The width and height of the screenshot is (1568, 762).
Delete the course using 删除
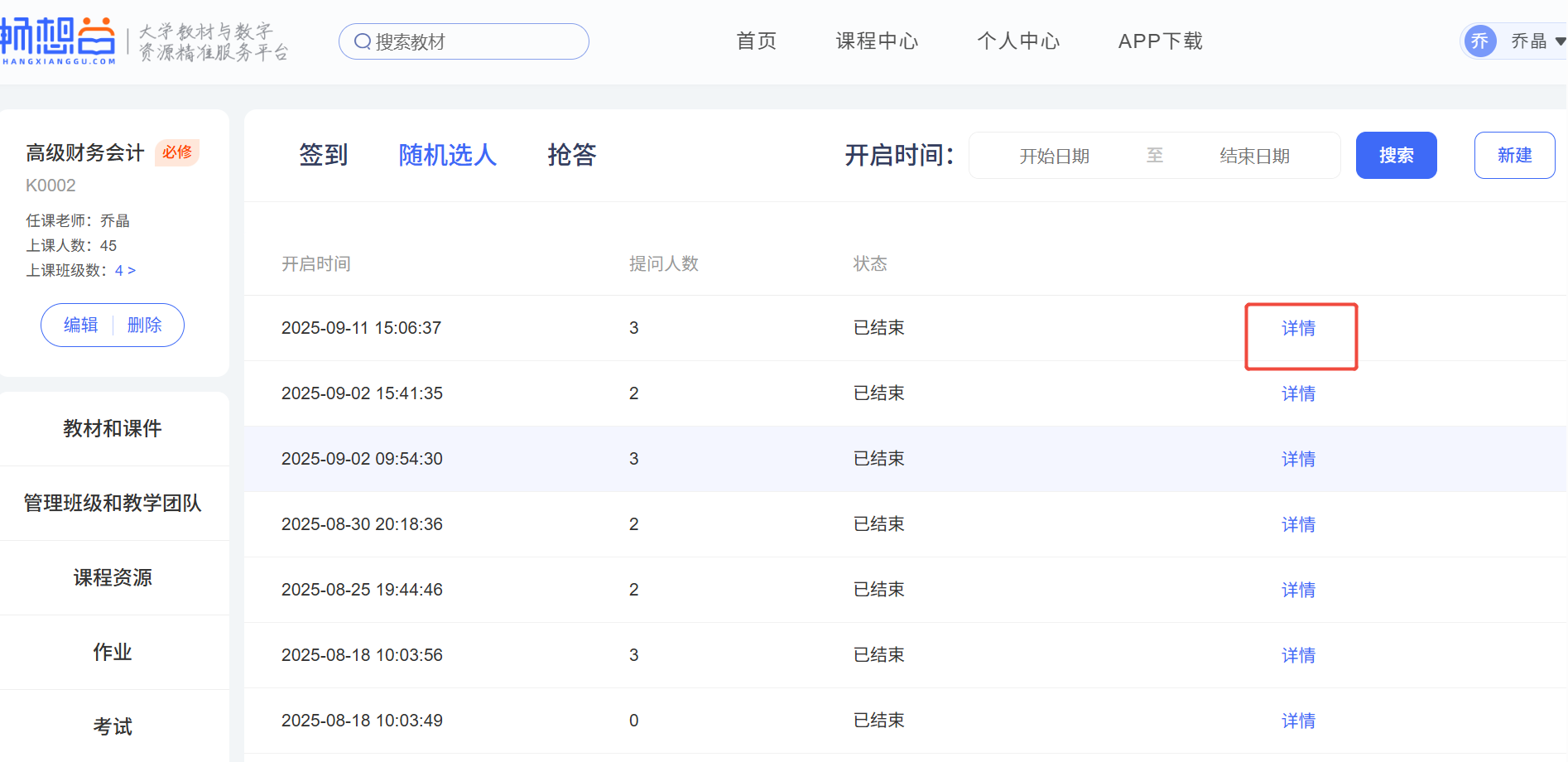click(144, 325)
